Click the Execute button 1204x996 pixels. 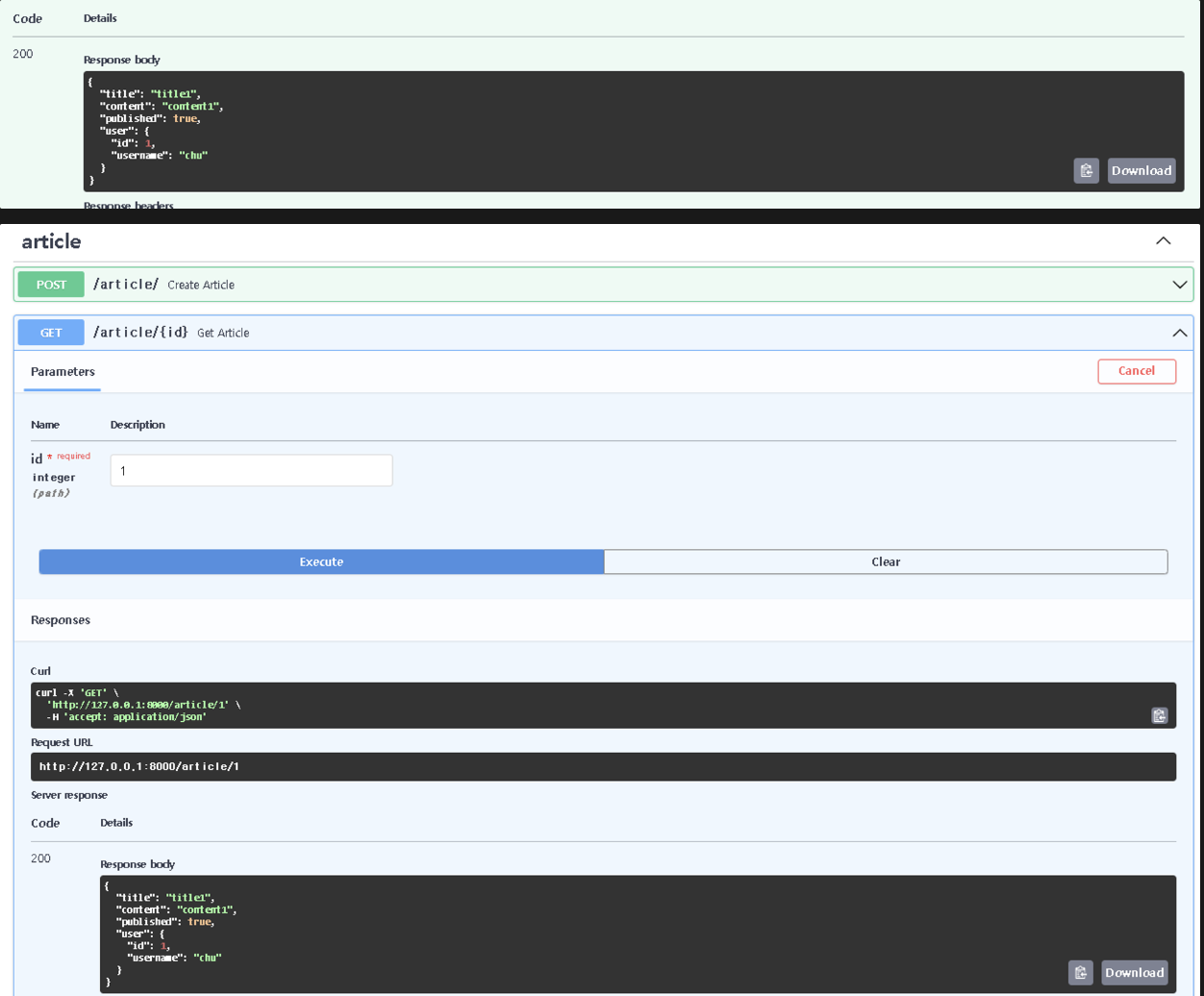[321, 561]
